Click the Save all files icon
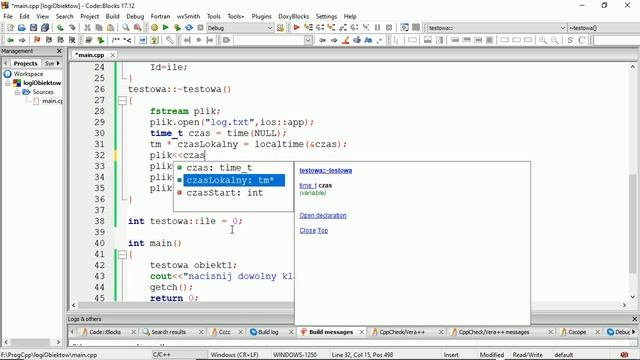The image size is (640, 360). [45, 28]
